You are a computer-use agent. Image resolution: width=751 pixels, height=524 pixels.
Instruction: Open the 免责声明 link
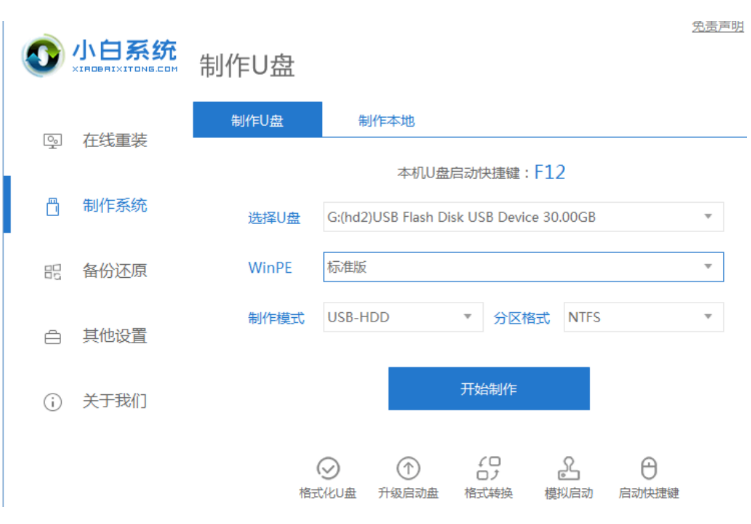coord(717,26)
